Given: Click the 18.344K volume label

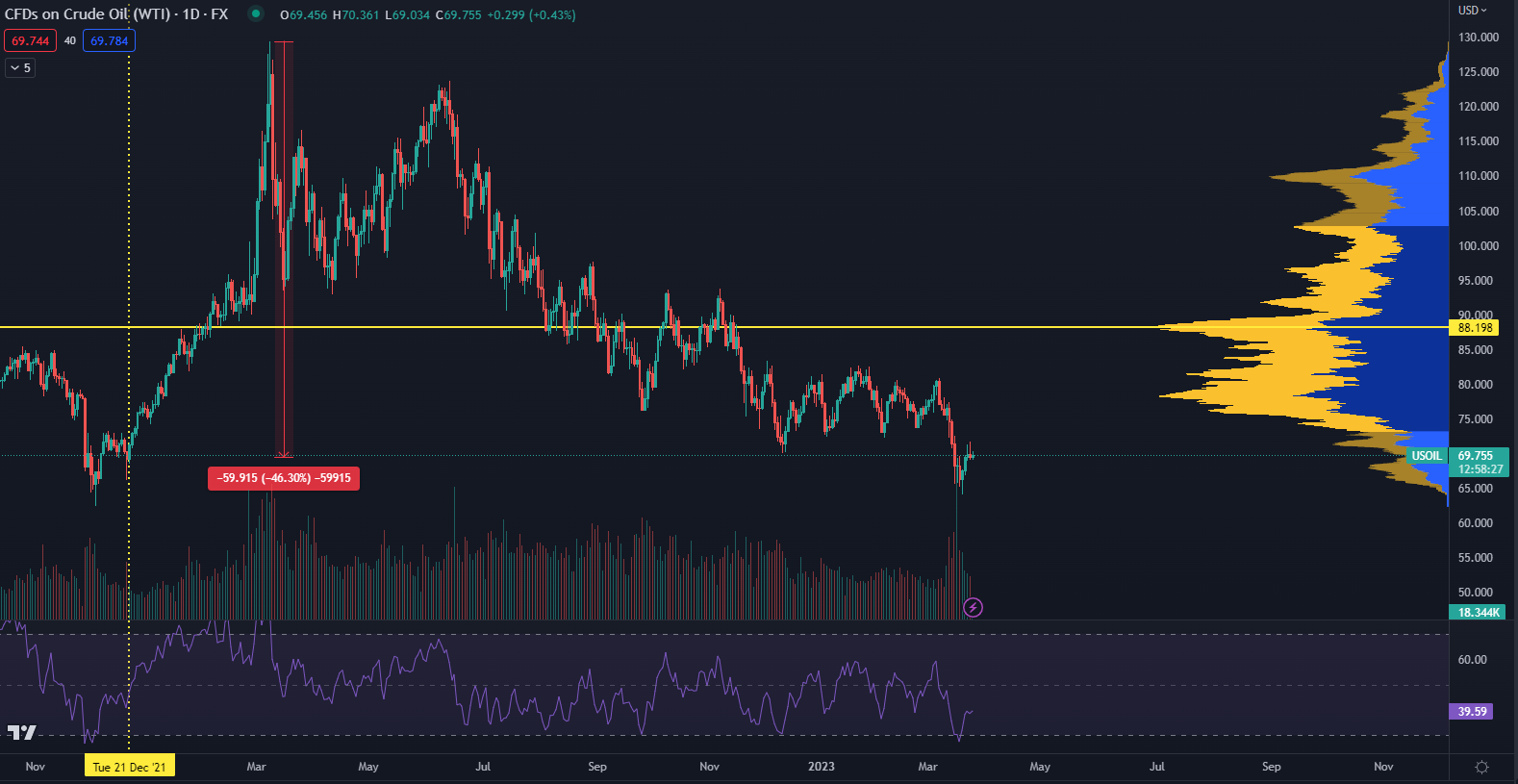Looking at the screenshot, I should pos(1477,612).
